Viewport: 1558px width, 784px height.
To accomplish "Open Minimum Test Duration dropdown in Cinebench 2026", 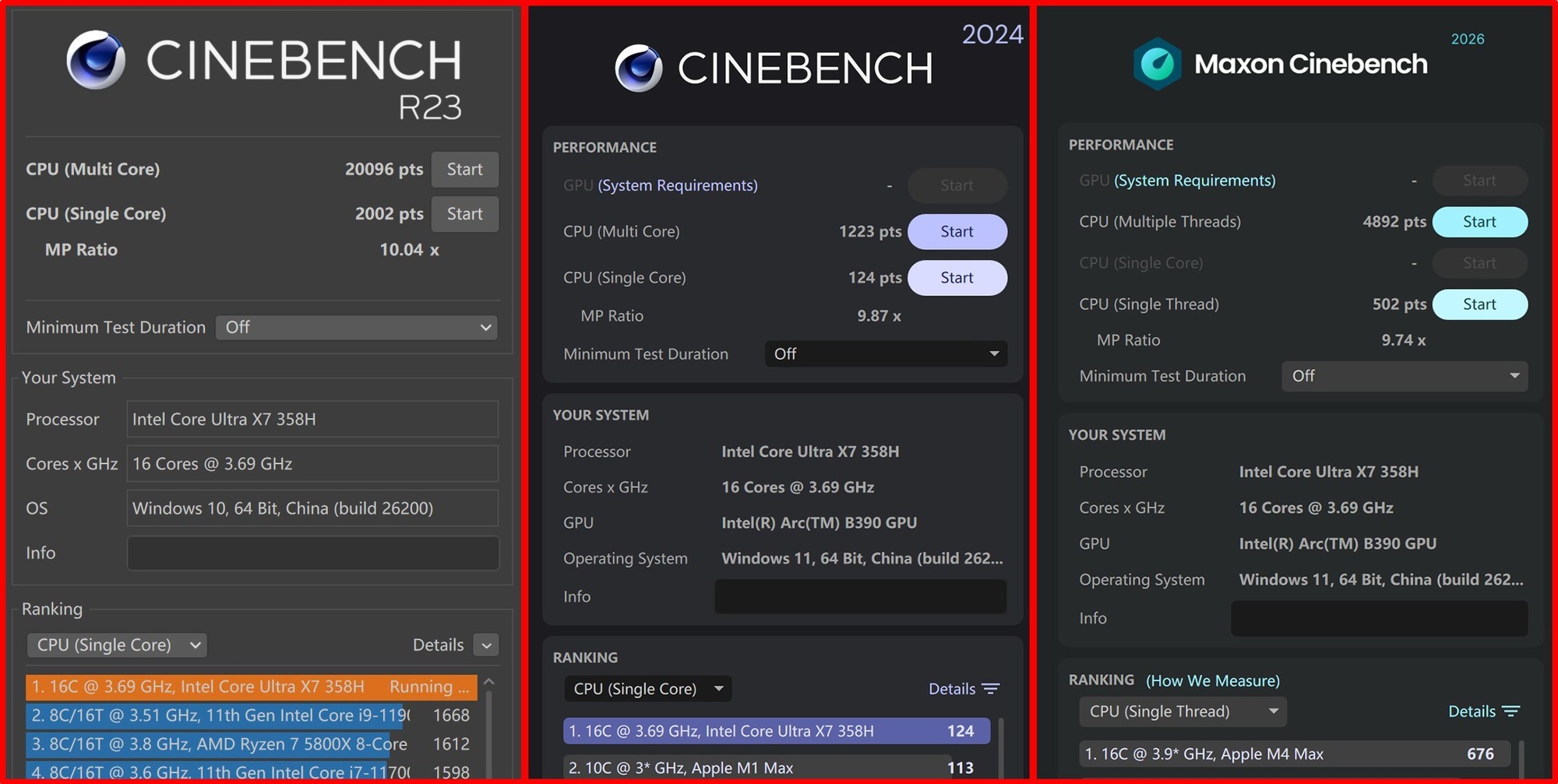I will pos(1405,377).
